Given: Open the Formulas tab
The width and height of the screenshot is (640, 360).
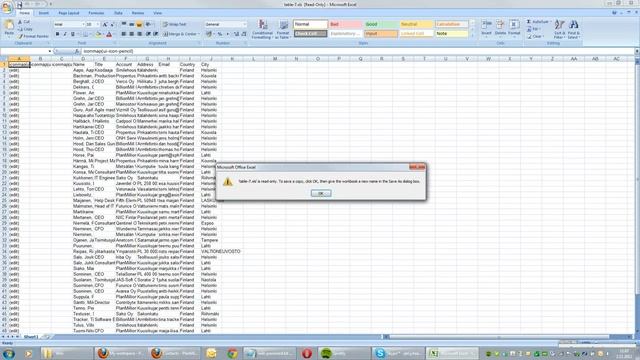Looking at the screenshot, I should pos(96,13).
